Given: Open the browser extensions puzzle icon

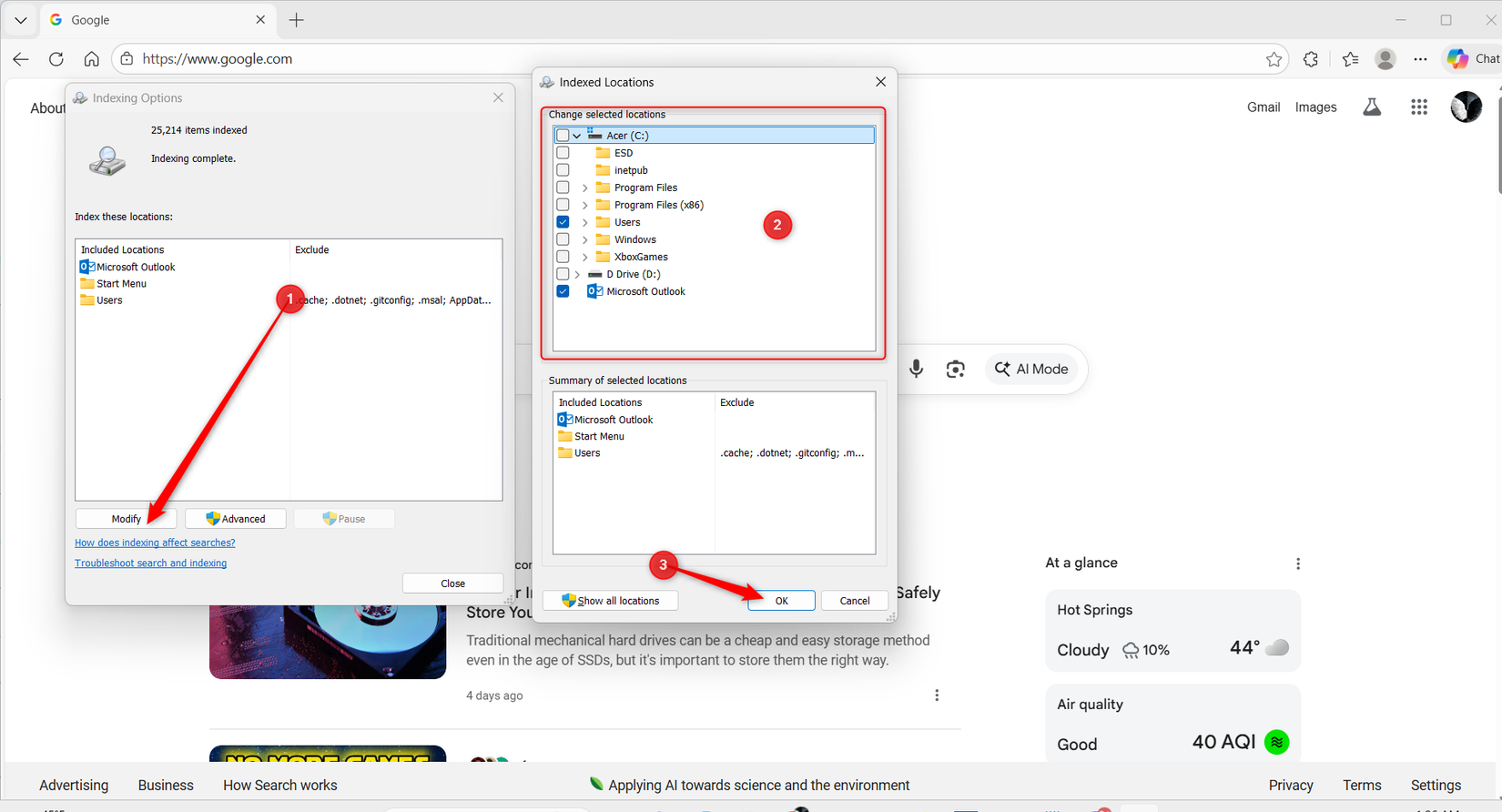Looking at the screenshot, I should pos(1311,59).
